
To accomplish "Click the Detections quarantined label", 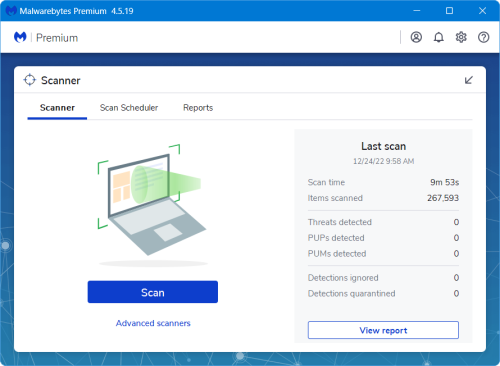I will (x=352, y=293).
